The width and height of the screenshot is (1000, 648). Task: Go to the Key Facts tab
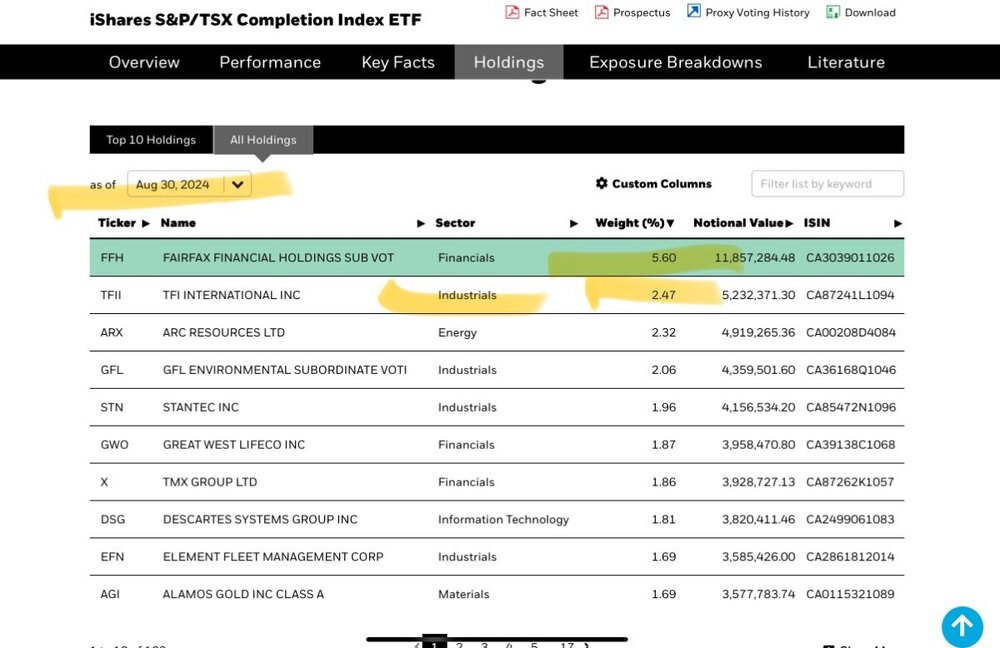(x=398, y=62)
